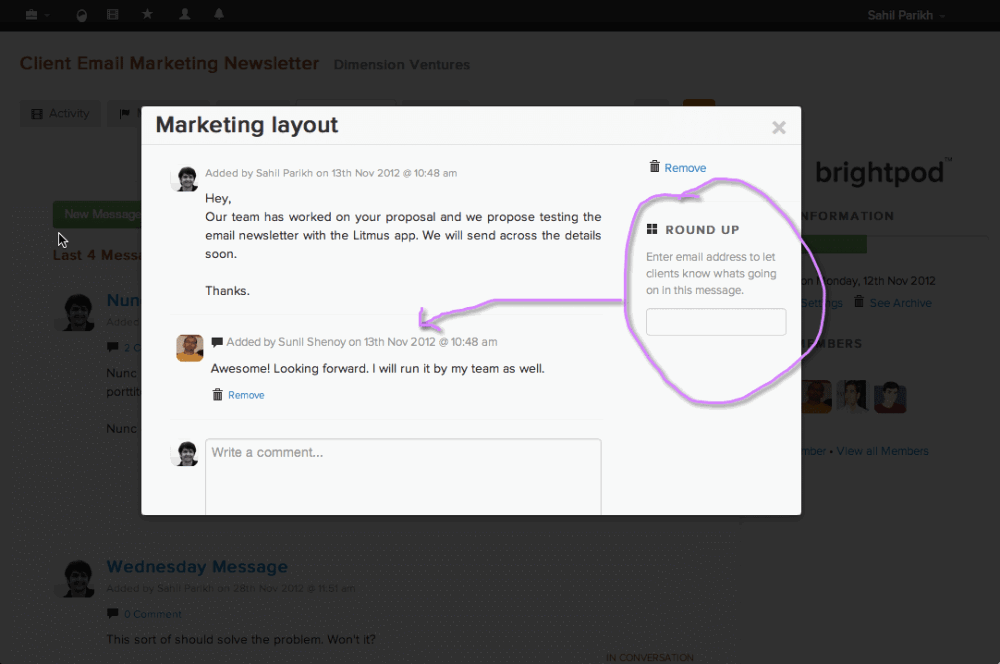The height and width of the screenshot is (664, 1000).
Task: Open the briefcase projects menu in top bar
Action: tap(36, 15)
